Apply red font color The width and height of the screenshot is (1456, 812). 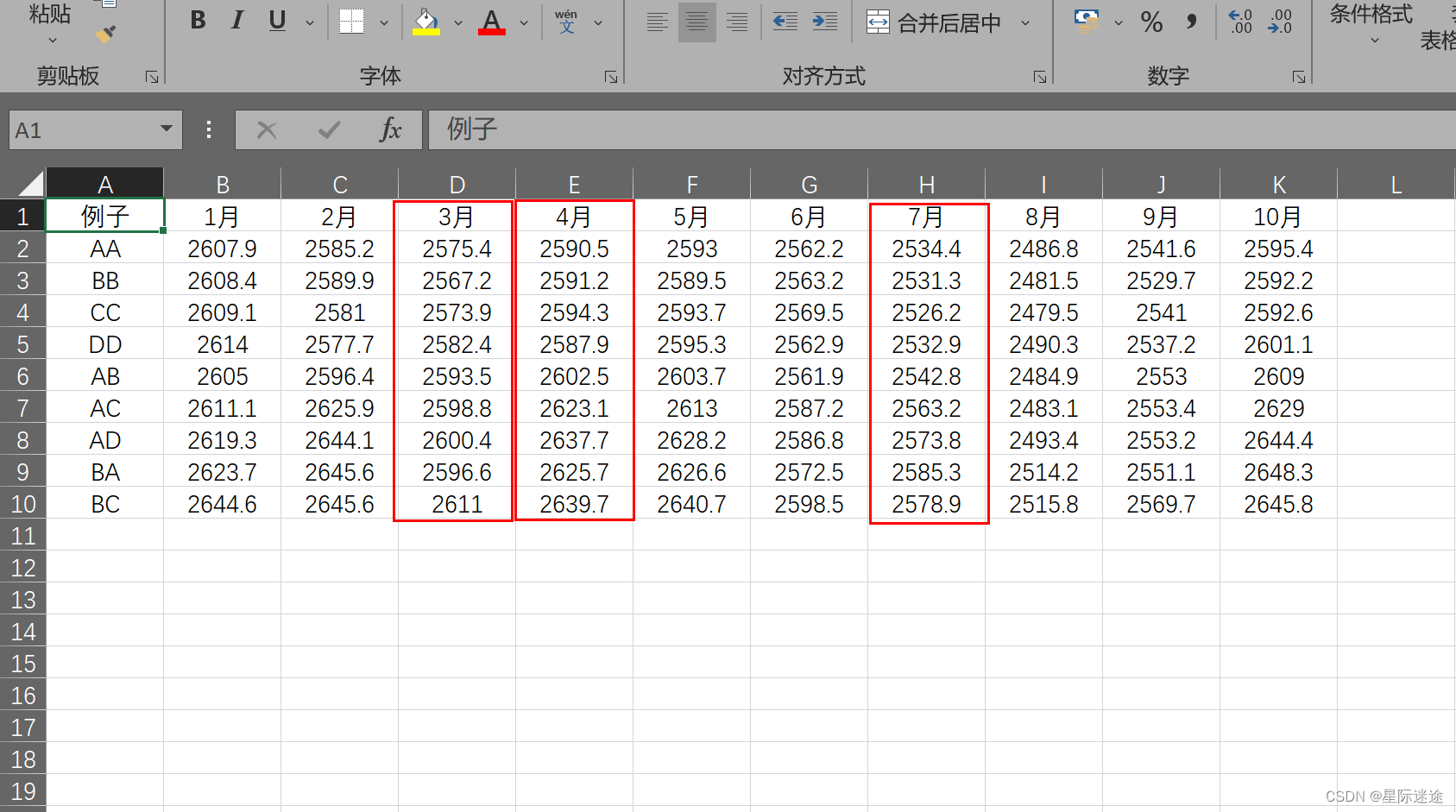click(x=492, y=22)
